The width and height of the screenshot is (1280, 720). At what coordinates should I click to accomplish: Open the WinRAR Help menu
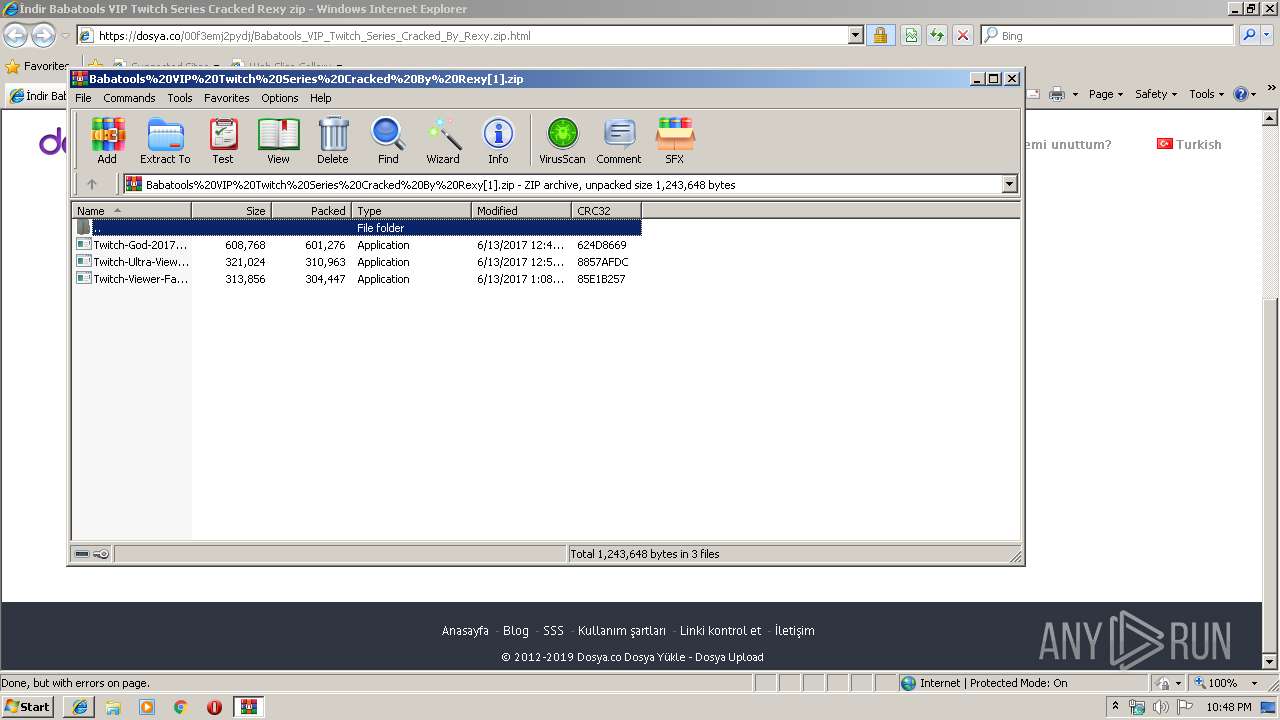(x=321, y=98)
